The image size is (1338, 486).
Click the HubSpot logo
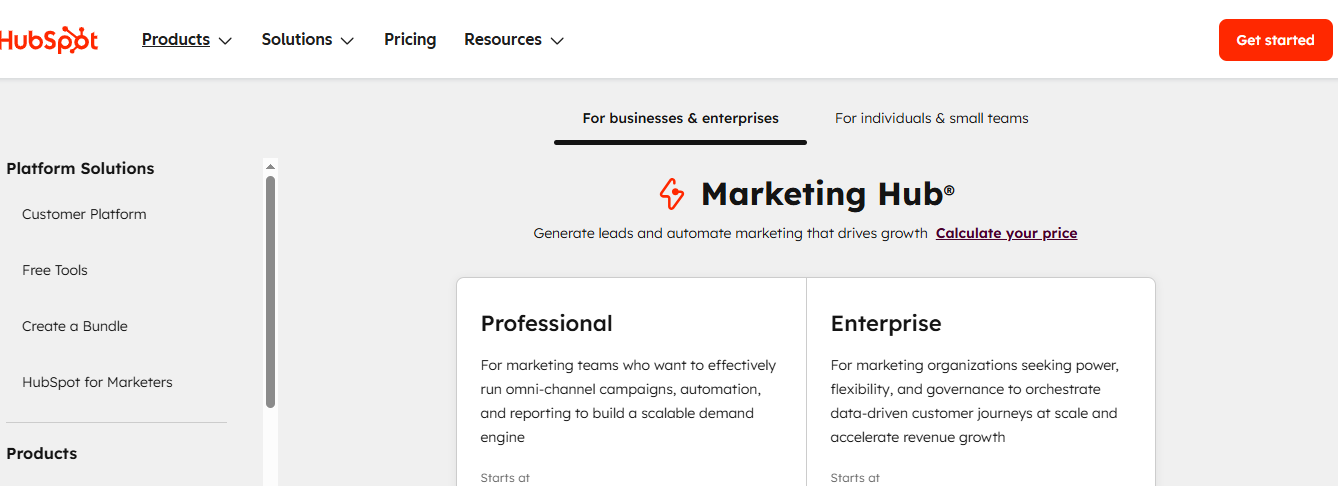[x=48, y=40]
